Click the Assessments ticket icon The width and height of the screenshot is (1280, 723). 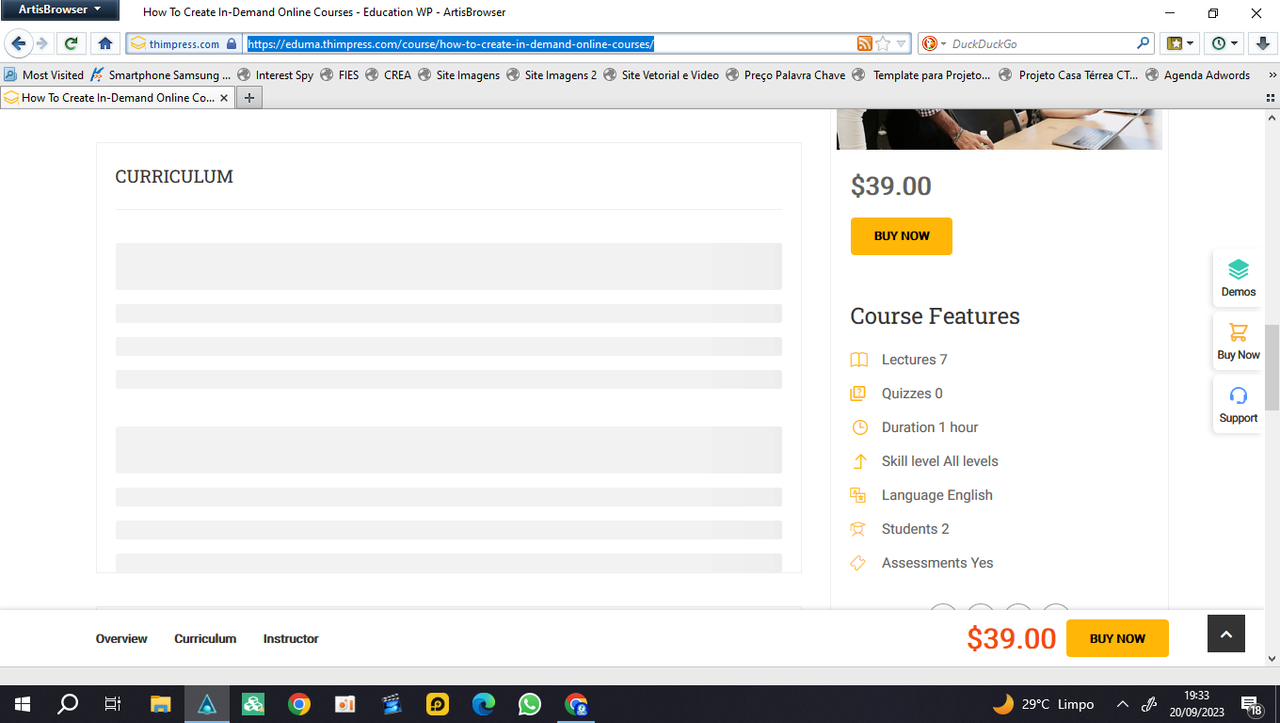click(859, 563)
